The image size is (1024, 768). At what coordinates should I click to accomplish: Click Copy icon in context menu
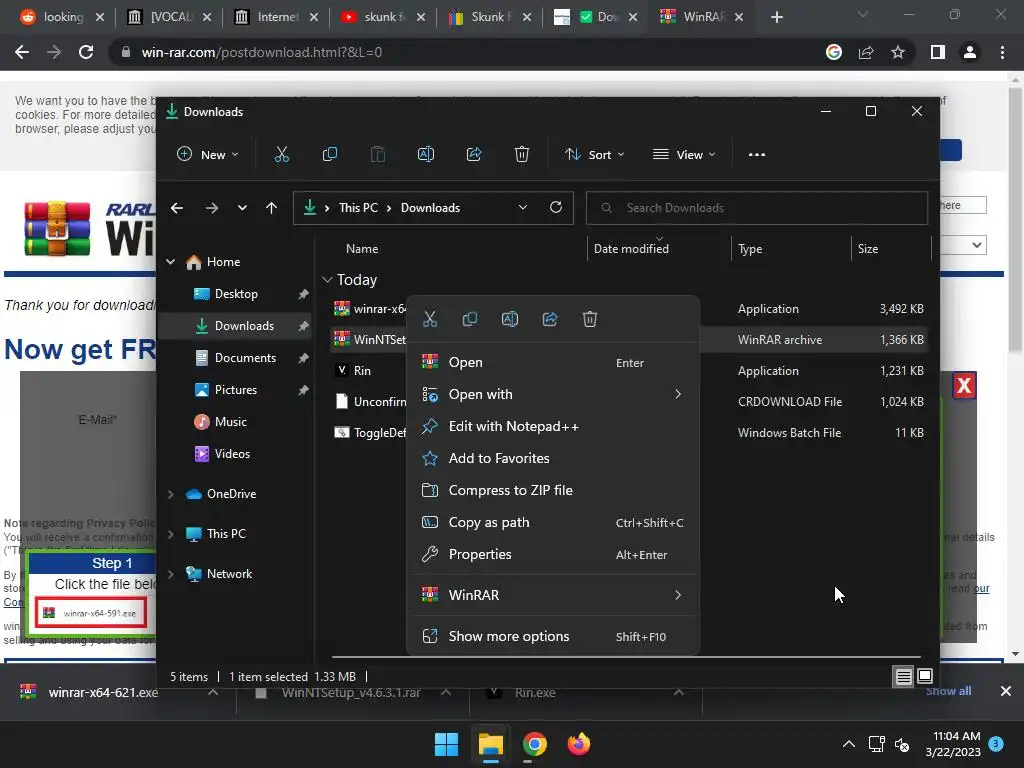click(x=470, y=319)
